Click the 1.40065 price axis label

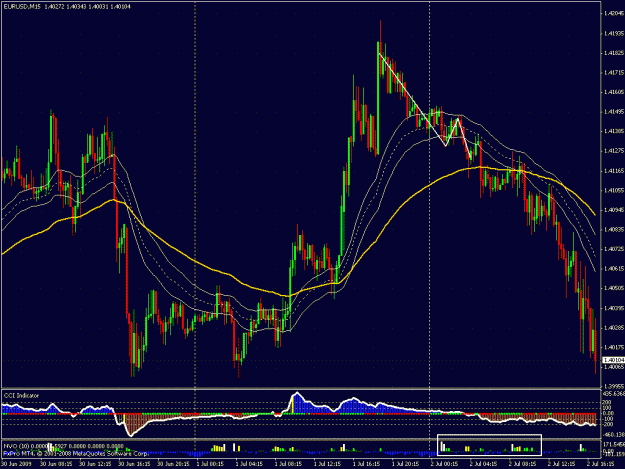[x=614, y=367]
